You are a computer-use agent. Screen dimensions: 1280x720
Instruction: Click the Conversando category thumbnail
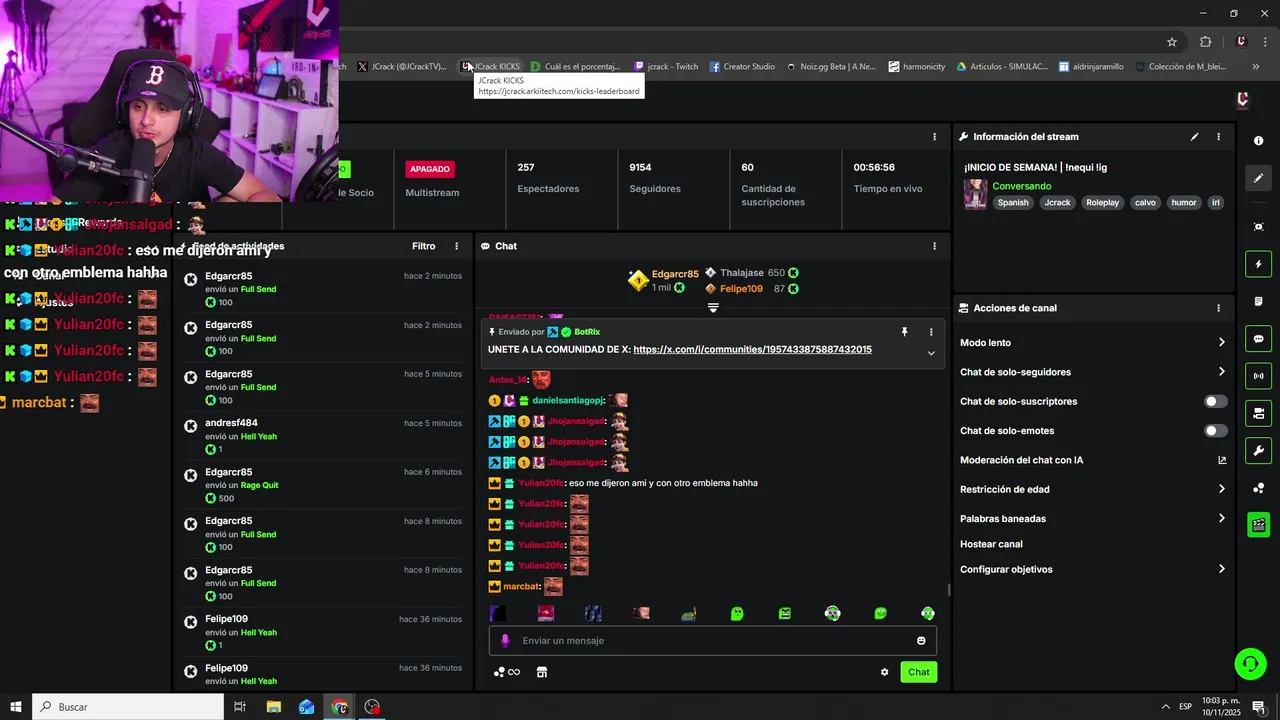[975, 194]
